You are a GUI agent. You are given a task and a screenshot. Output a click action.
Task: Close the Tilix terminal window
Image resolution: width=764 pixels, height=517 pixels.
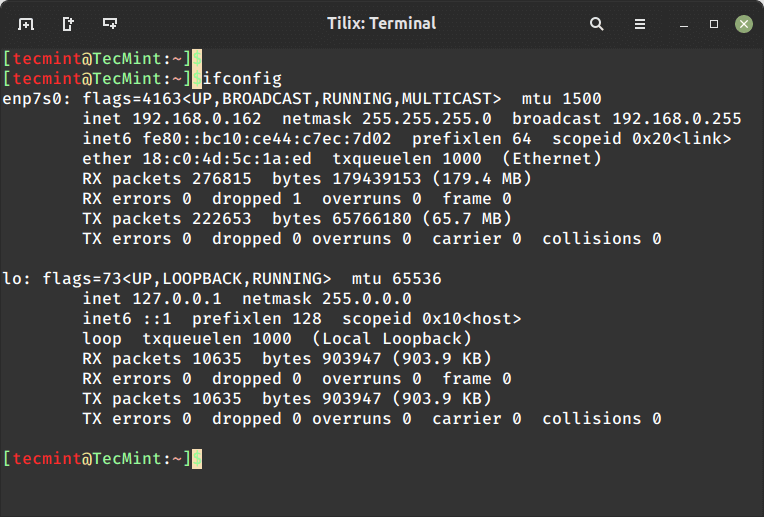[x=744, y=24]
